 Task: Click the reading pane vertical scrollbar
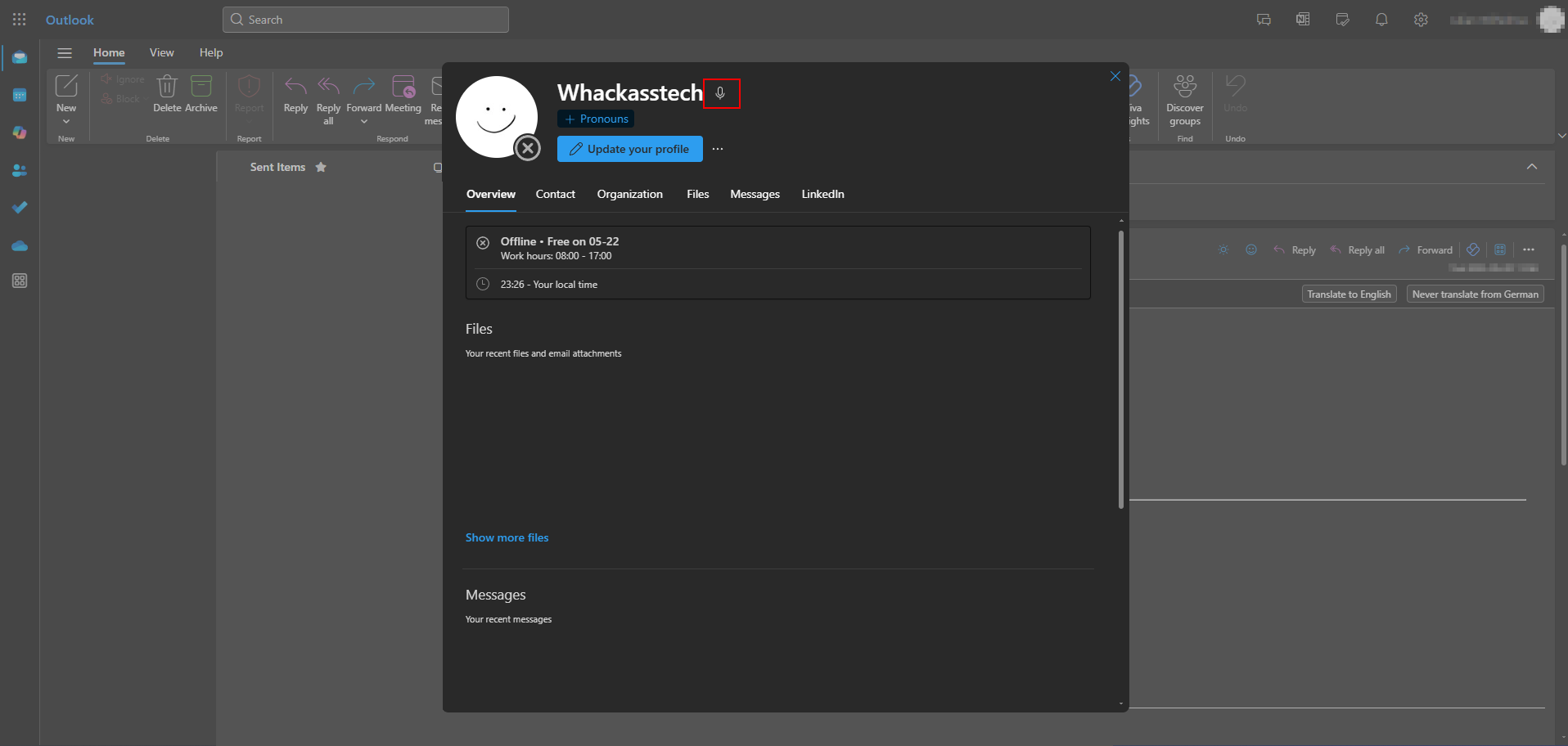(x=1563, y=355)
